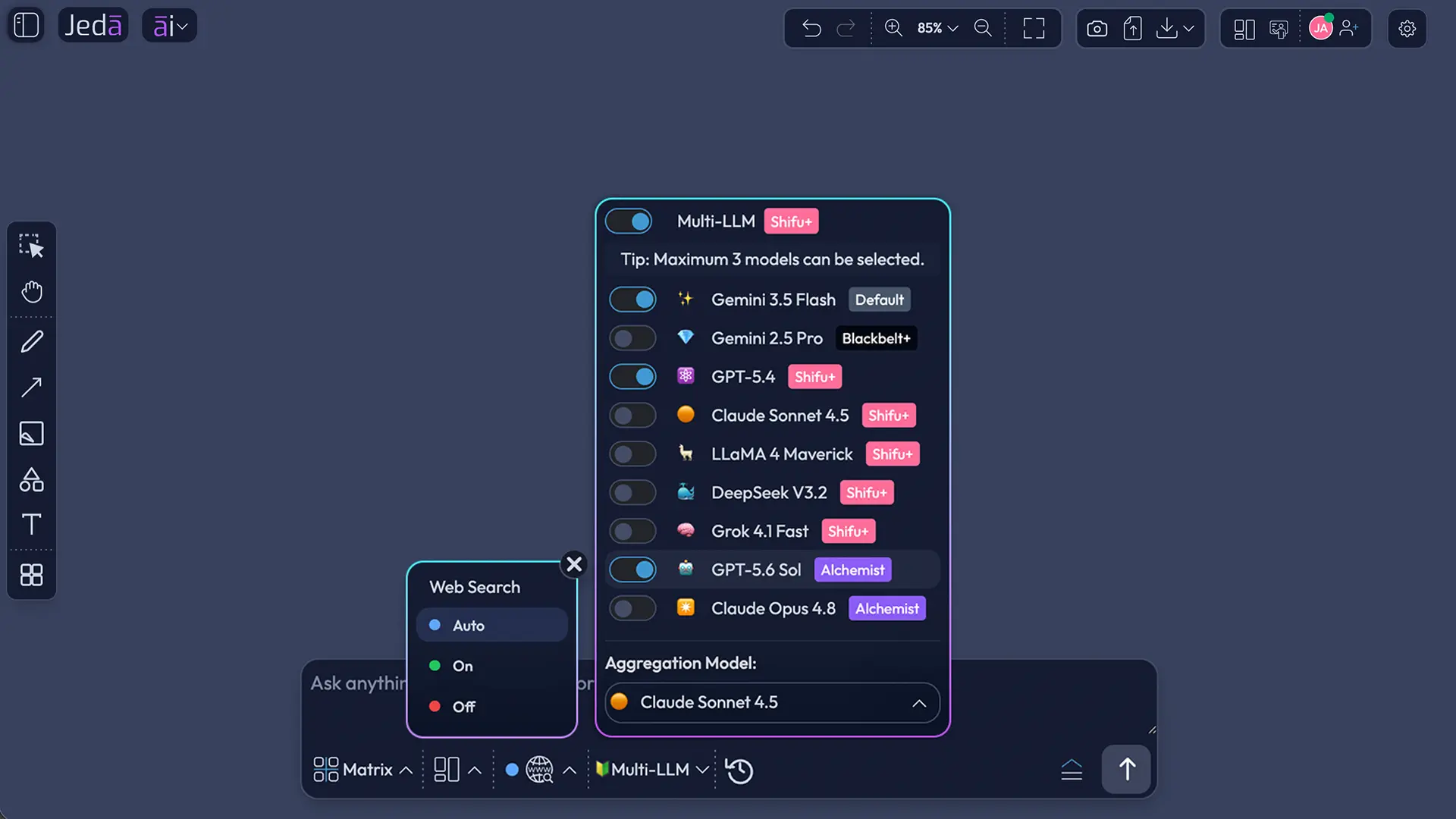Click the Default badge on Gemini 3.5 Flash
Image resolution: width=1456 pixels, height=819 pixels.
click(x=879, y=300)
